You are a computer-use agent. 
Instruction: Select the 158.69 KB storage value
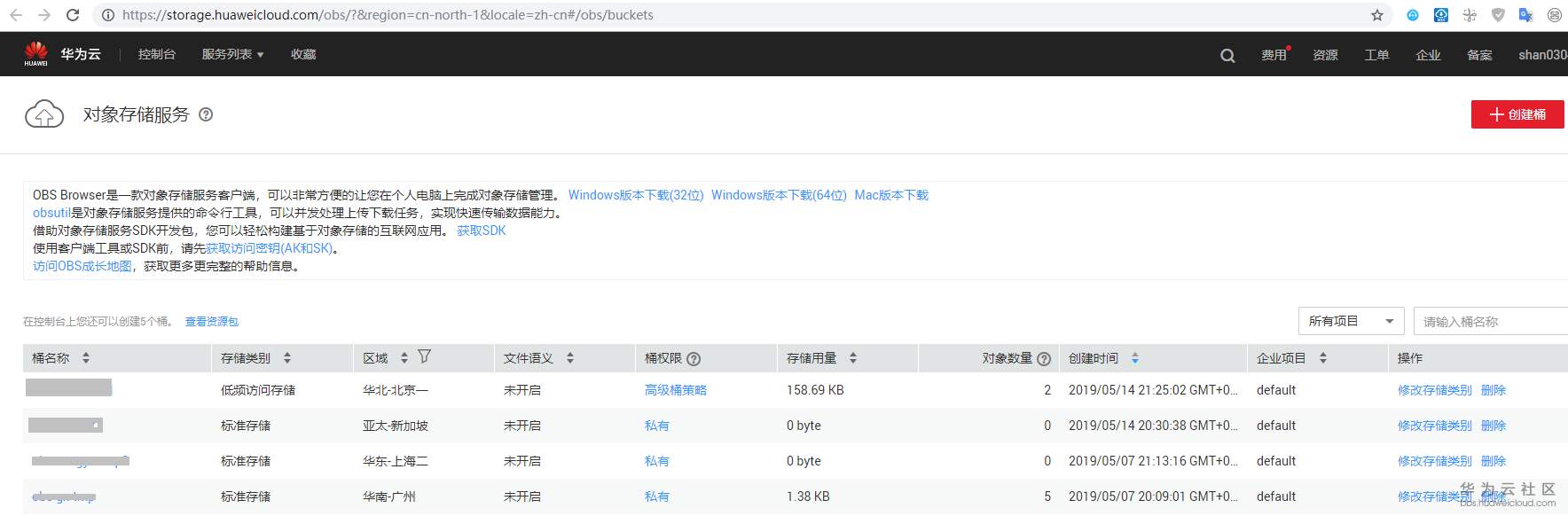pyautogui.click(x=815, y=390)
